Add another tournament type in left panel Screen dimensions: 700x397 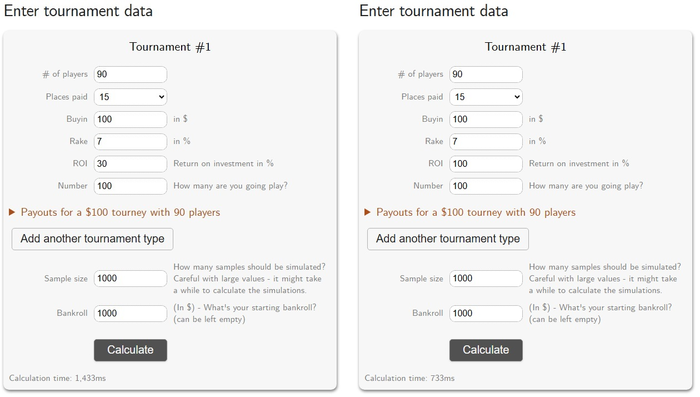(x=92, y=239)
